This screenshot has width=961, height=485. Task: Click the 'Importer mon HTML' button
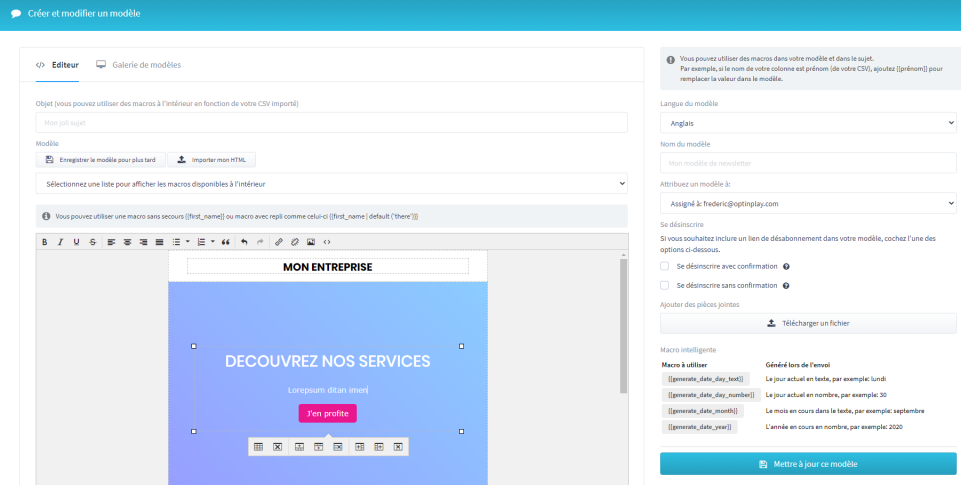coord(211,160)
